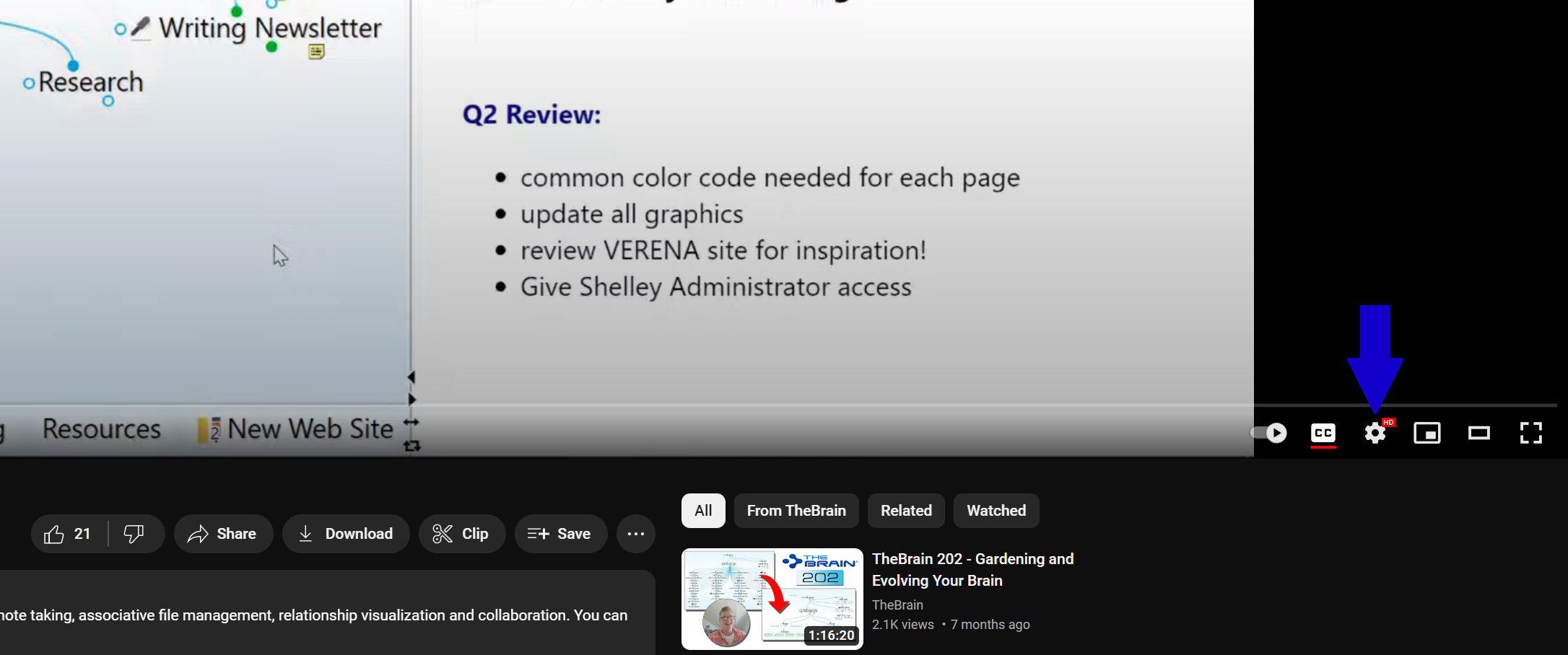
Task: Open the video settings gear
Action: [x=1375, y=433]
